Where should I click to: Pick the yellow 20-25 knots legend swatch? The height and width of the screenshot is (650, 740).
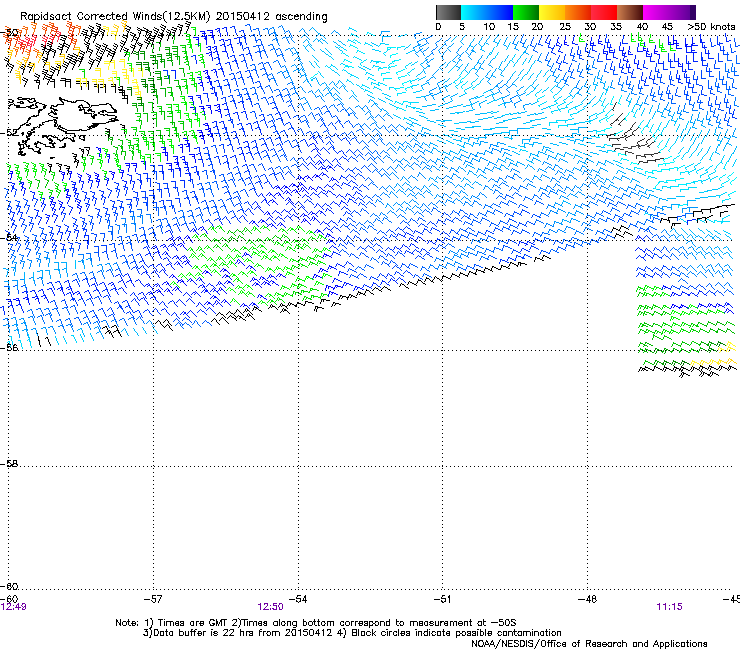tap(552, 12)
